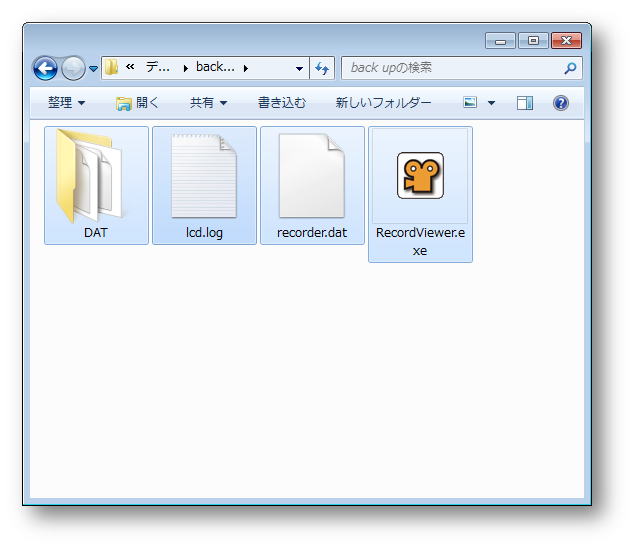634x548 pixels.
Task: Click the RecordViewer.exe file name
Action: click(420, 241)
